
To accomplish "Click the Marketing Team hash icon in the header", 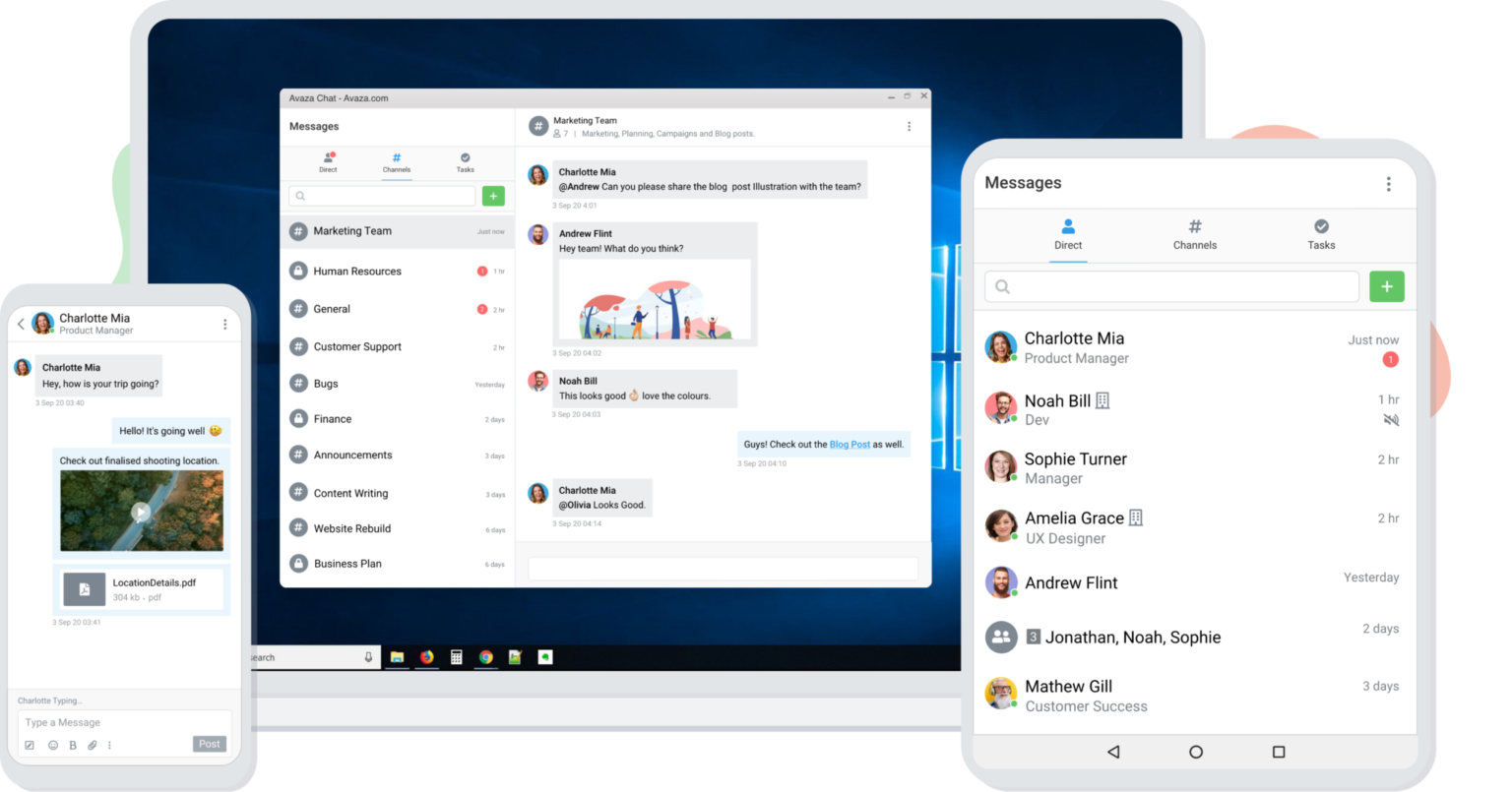I will pyautogui.click(x=537, y=125).
